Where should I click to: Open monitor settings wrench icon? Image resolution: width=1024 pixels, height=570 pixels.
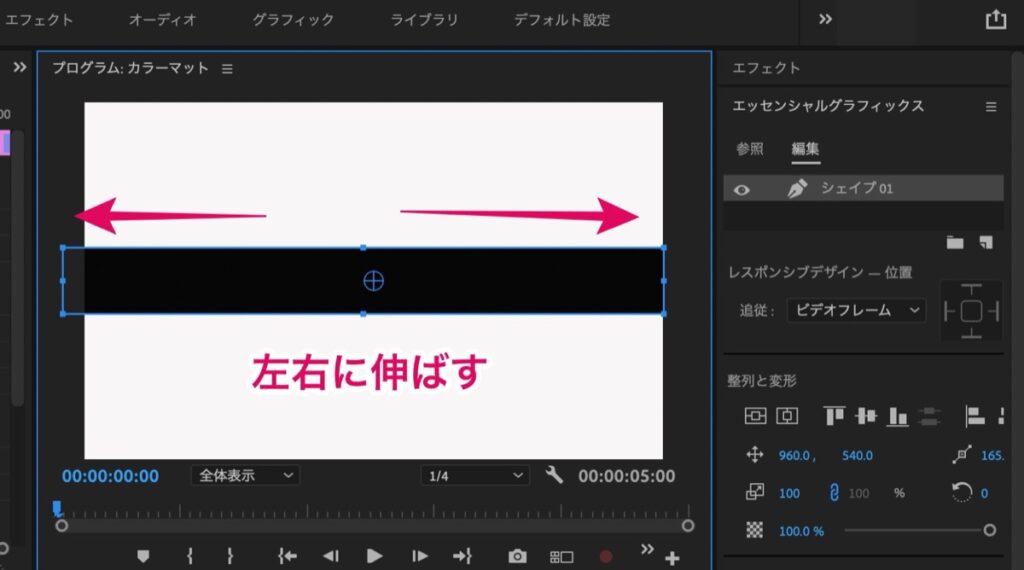coord(554,475)
